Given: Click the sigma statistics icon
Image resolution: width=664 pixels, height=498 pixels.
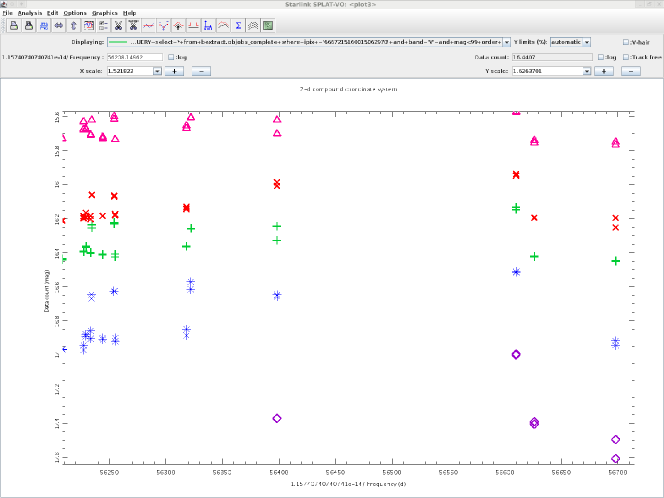Looking at the screenshot, I should [238, 25].
